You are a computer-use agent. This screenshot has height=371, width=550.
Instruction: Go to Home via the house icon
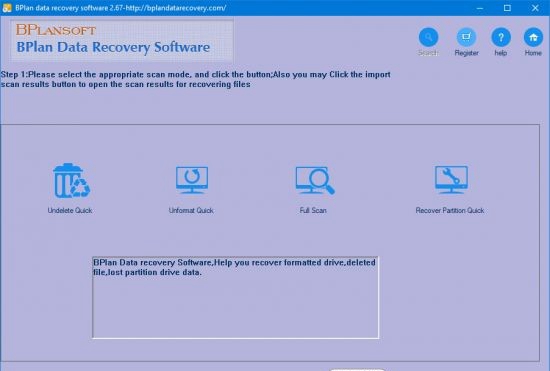533,37
